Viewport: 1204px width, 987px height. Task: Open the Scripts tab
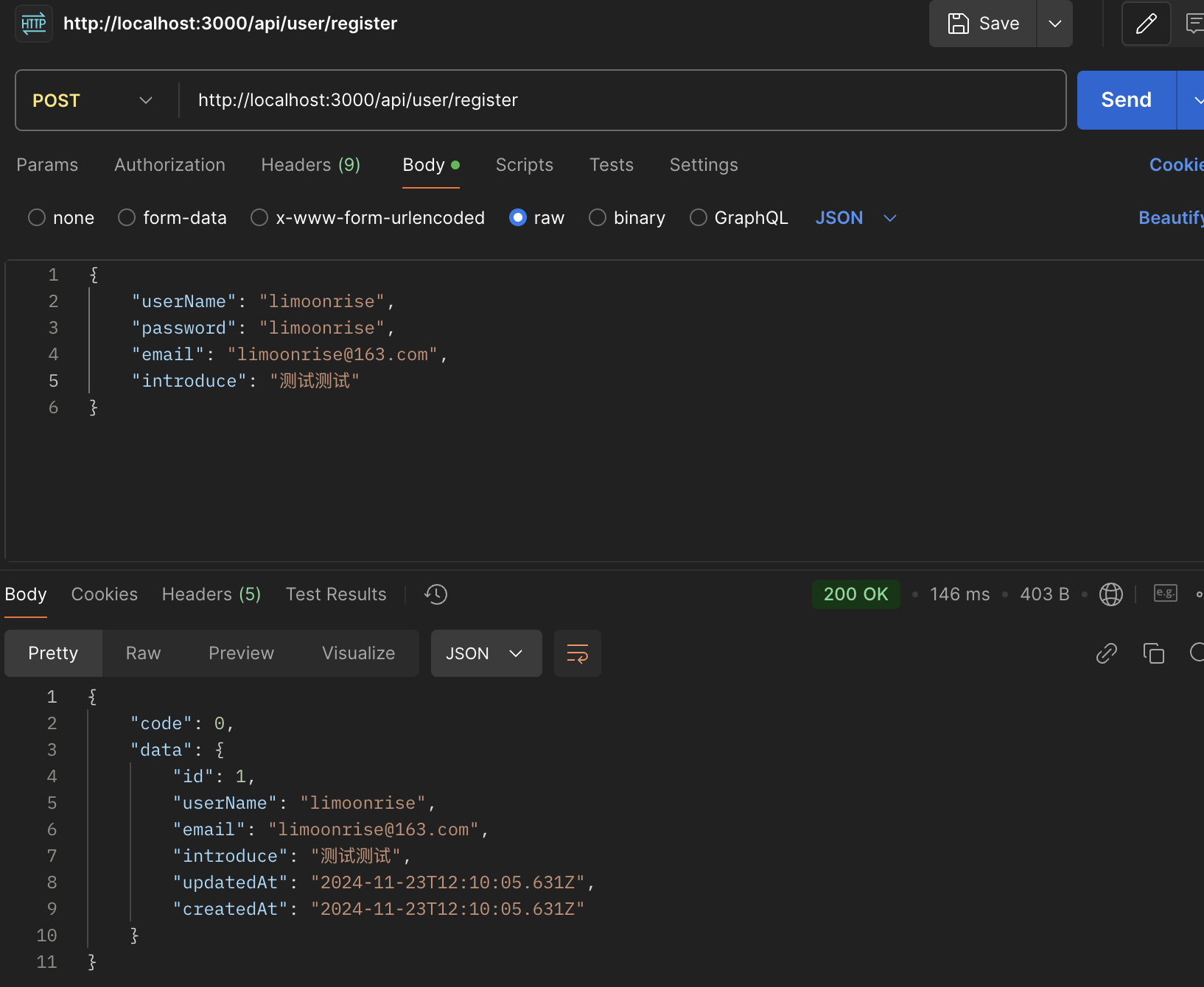525,165
